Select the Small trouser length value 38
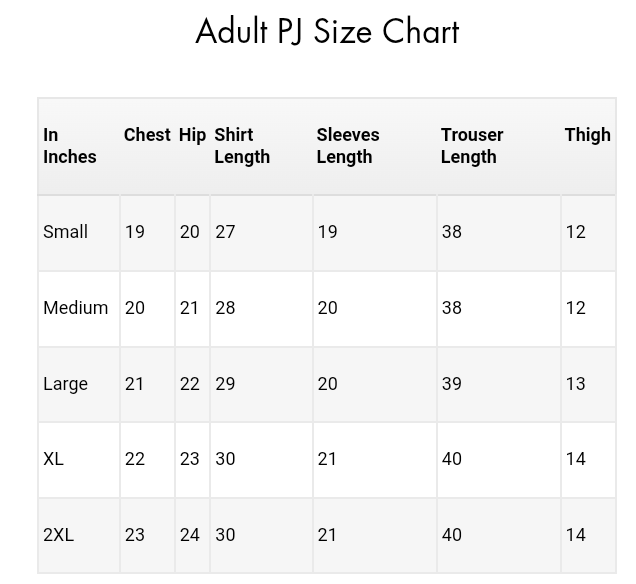Viewport: 636px width, 584px height. (x=452, y=232)
